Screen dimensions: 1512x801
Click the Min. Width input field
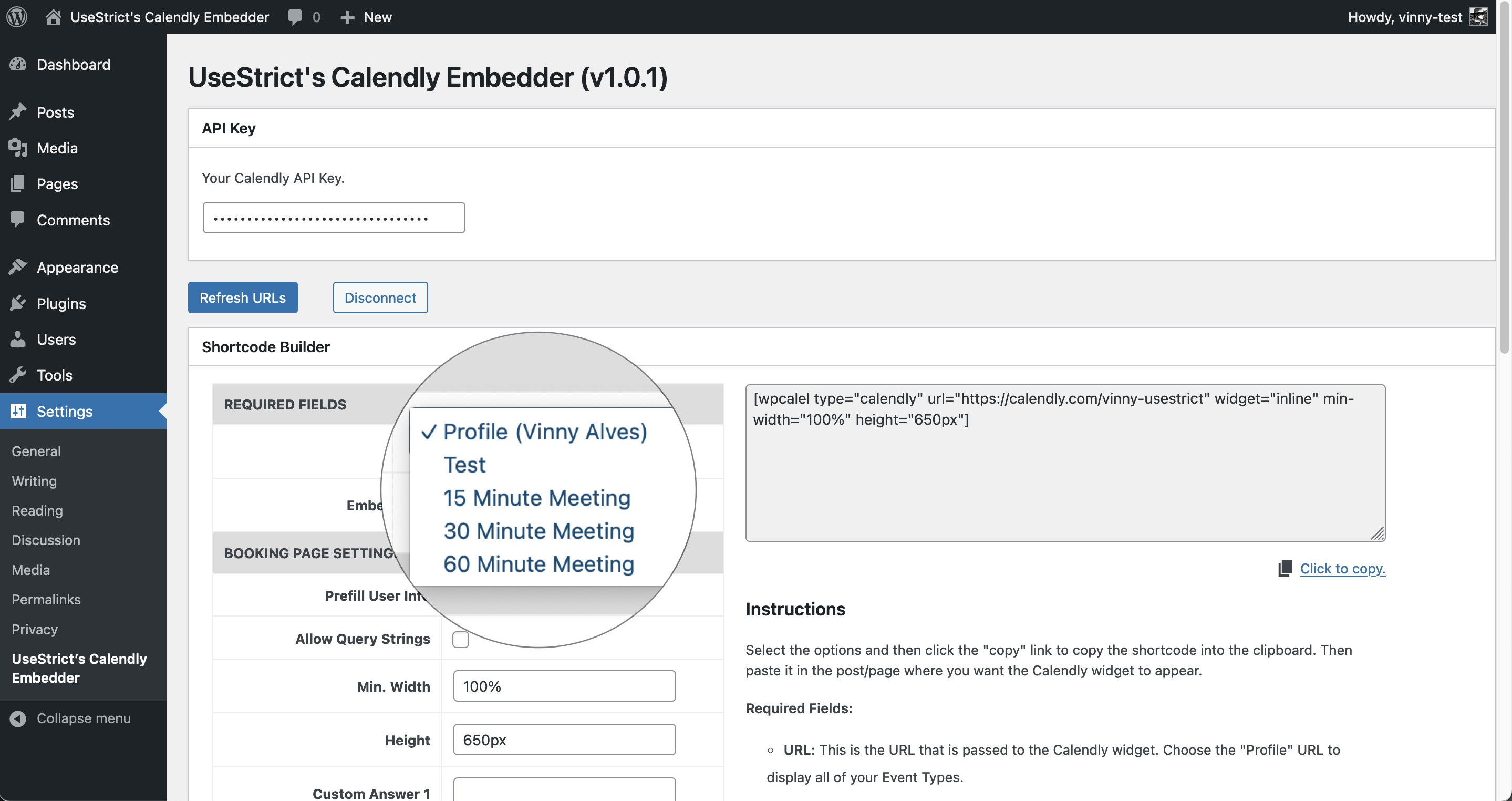pyautogui.click(x=564, y=686)
